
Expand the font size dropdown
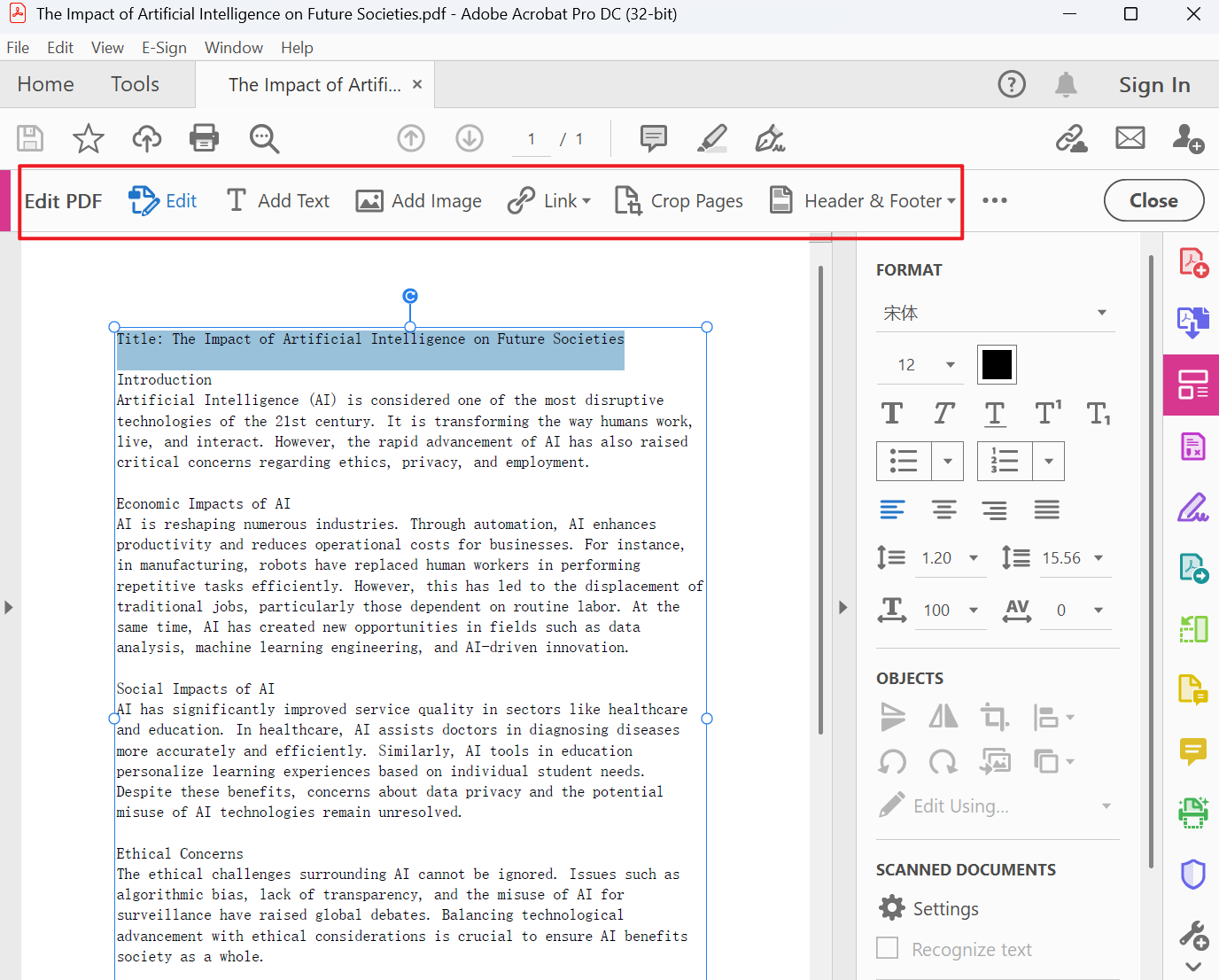[x=951, y=365]
